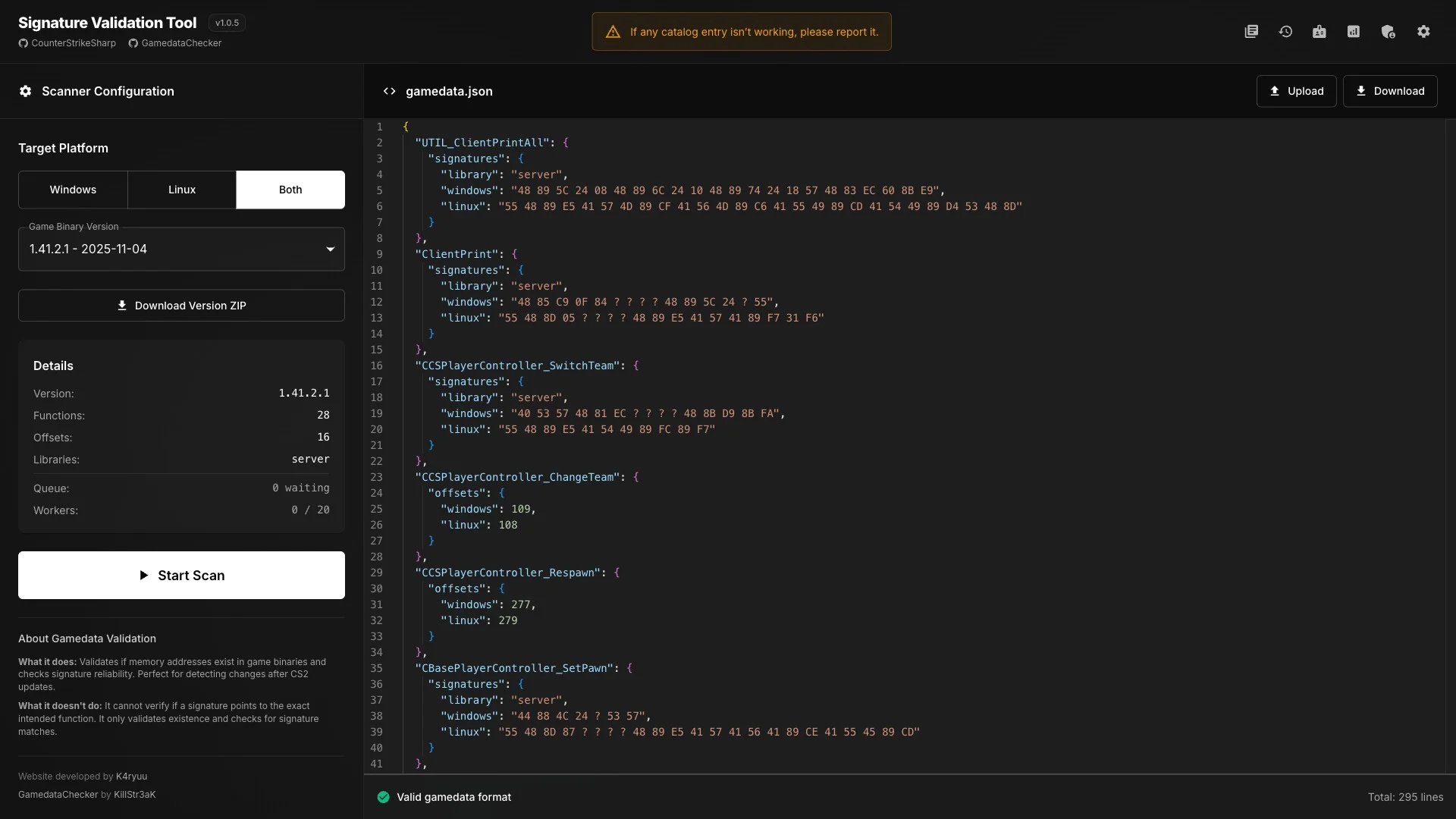Click the warning triangle in the notice banner
1456x819 pixels.
pos(613,32)
